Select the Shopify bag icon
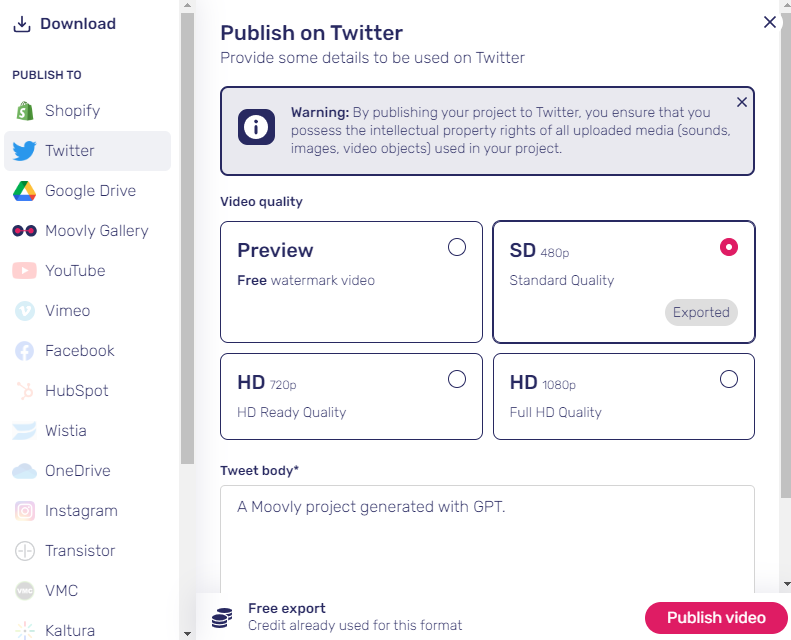Image resolution: width=791 pixels, height=640 pixels. click(x=25, y=111)
